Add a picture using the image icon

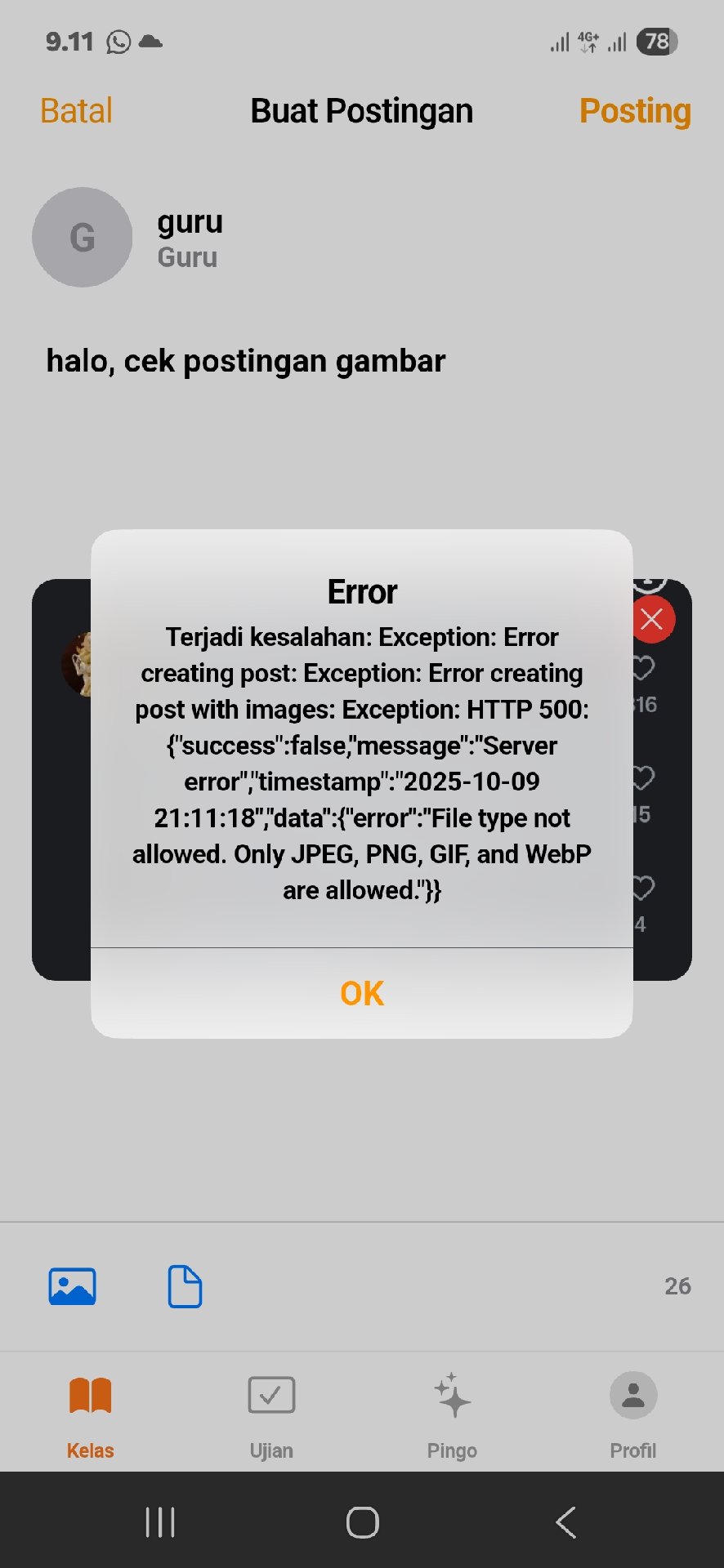click(x=73, y=1286)
